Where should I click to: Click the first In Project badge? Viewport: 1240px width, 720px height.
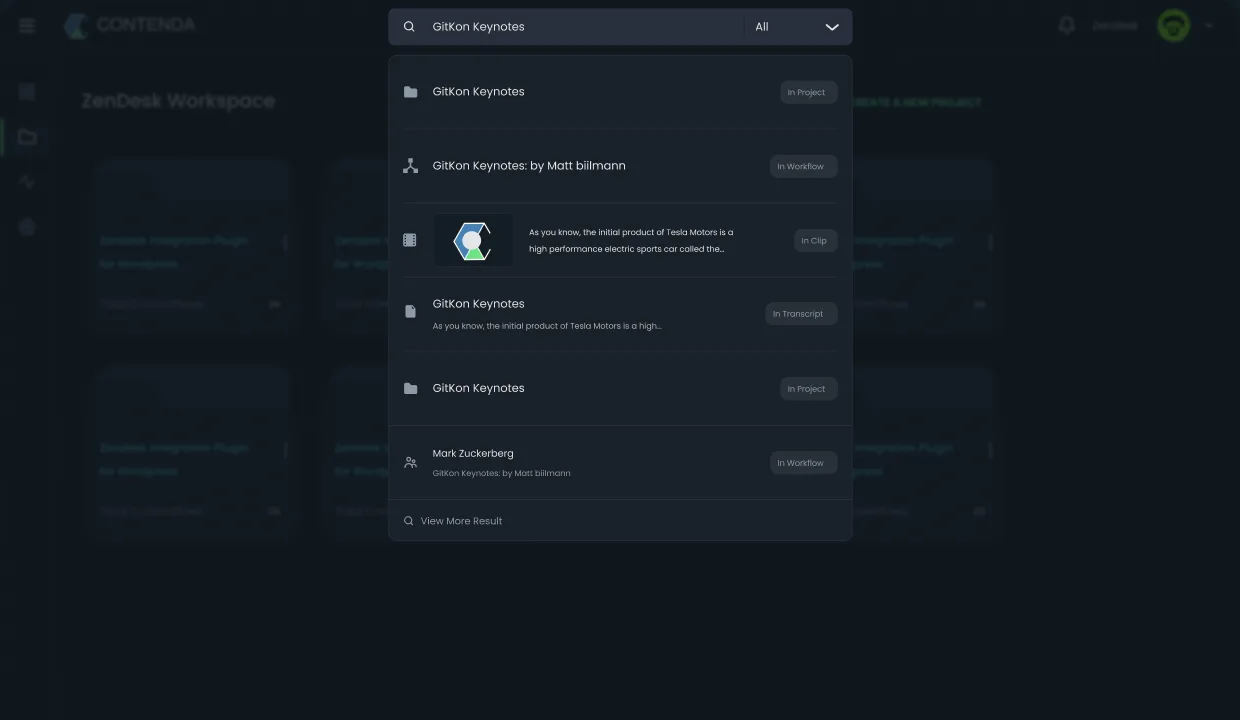[808, 92]
